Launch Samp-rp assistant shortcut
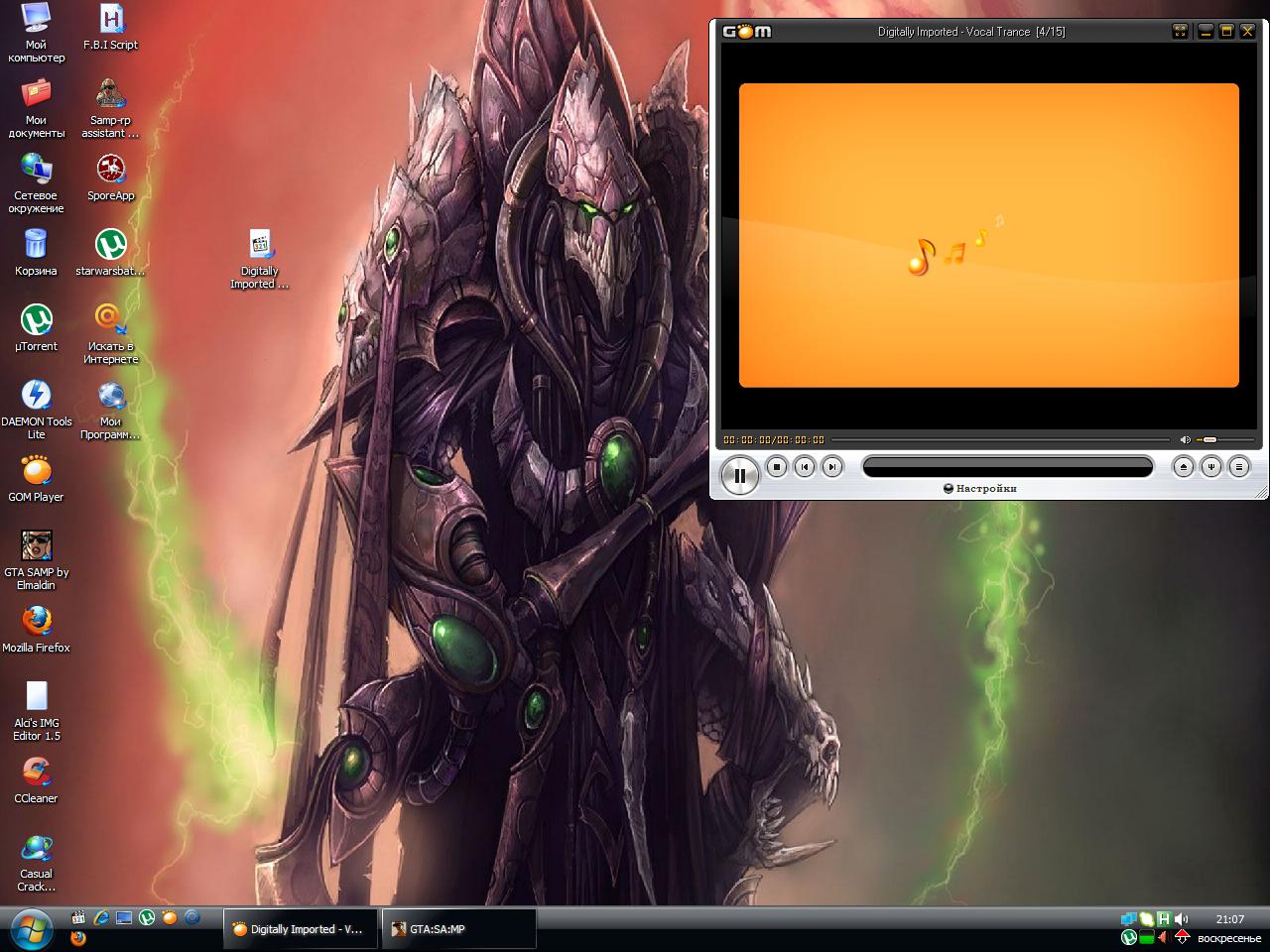This screenshot has width=1270, height=952. coord(110,107)
